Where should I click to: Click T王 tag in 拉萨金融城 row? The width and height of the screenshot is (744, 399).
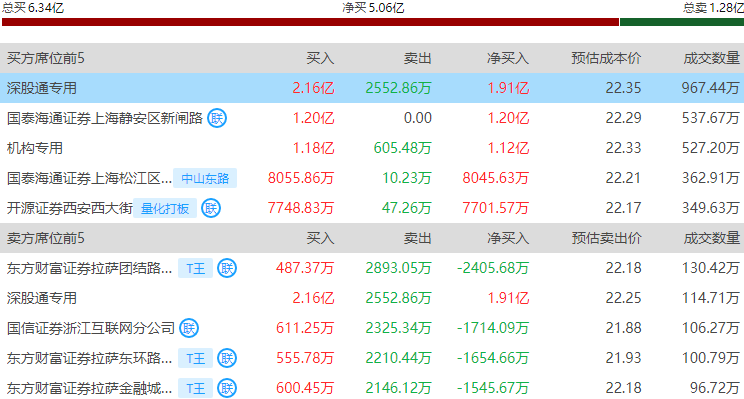point(195,389)
